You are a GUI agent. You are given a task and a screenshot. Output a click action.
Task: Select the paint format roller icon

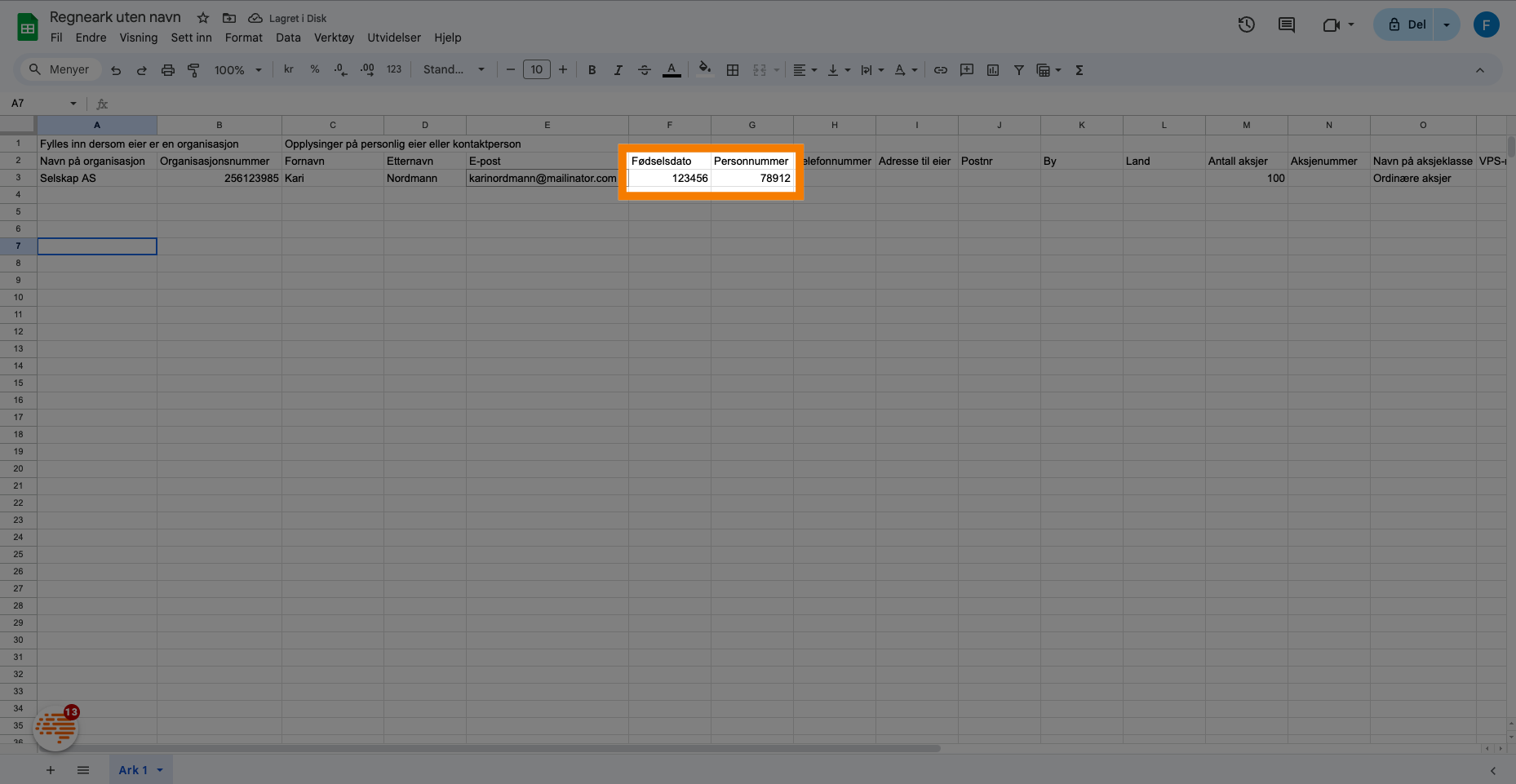click(193, 70)
